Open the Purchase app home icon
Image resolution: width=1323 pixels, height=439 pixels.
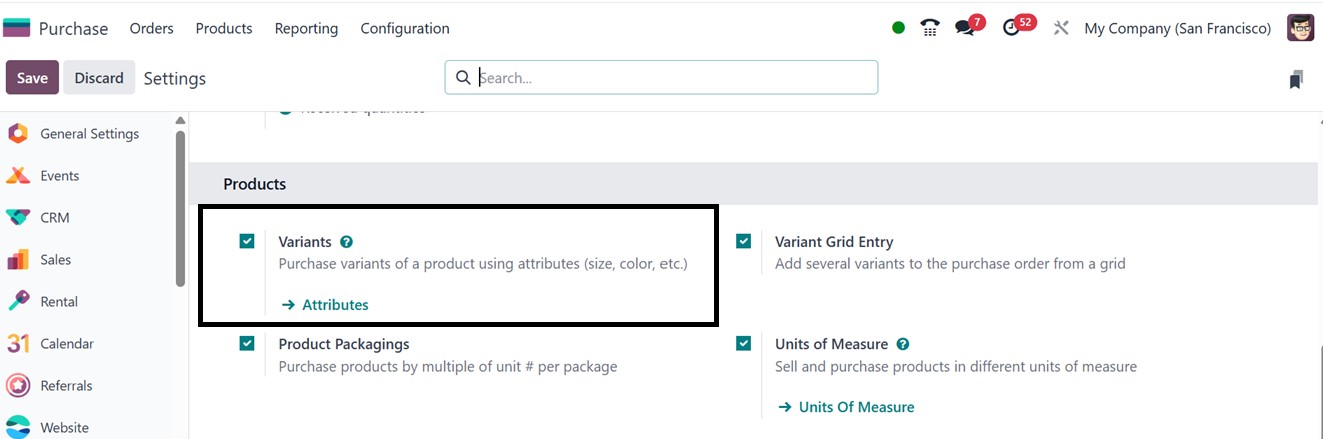tap(17, 28)
